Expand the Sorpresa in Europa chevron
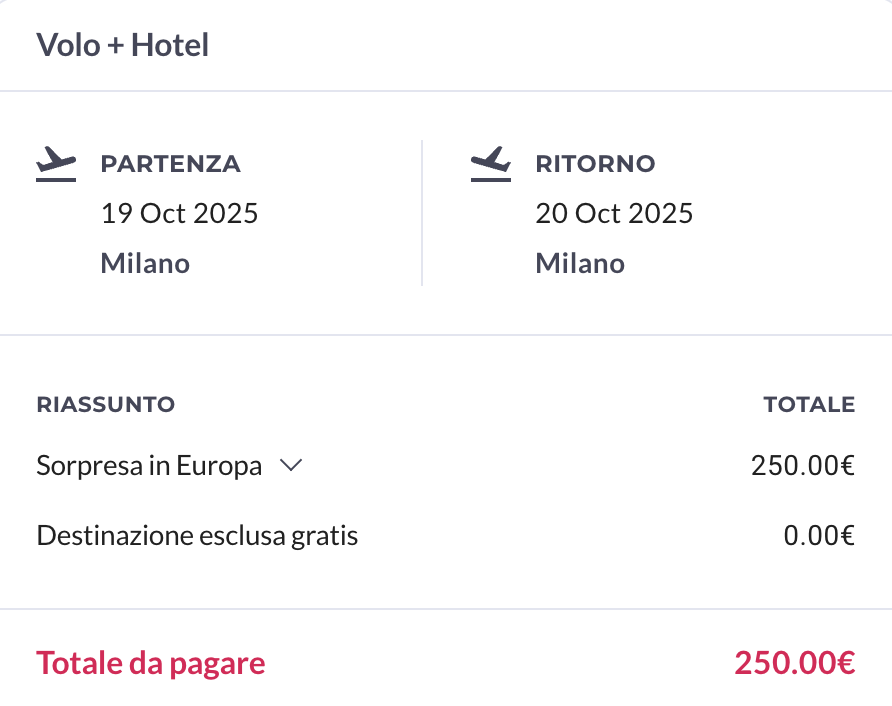This screenshot has height=706, width=892. (x=291, y=465)
